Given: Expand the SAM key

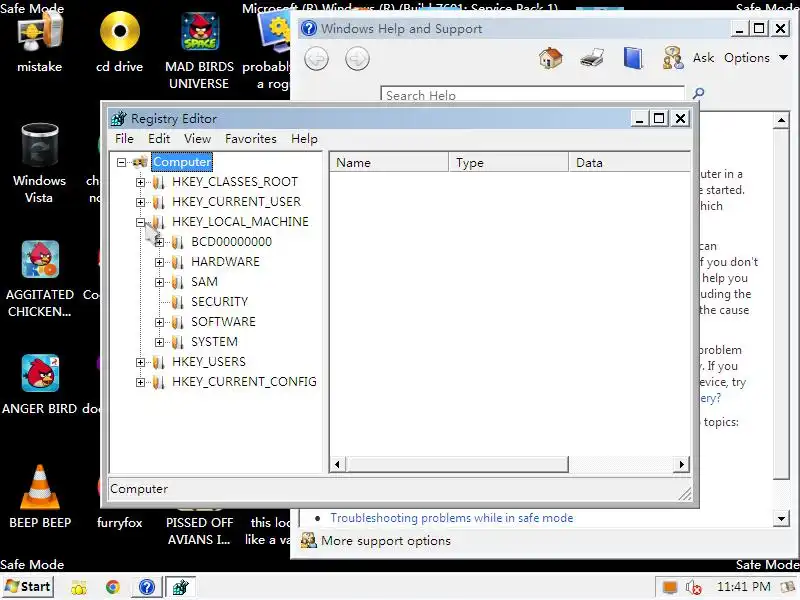Looking at the screenshot, I should [159, 282].
